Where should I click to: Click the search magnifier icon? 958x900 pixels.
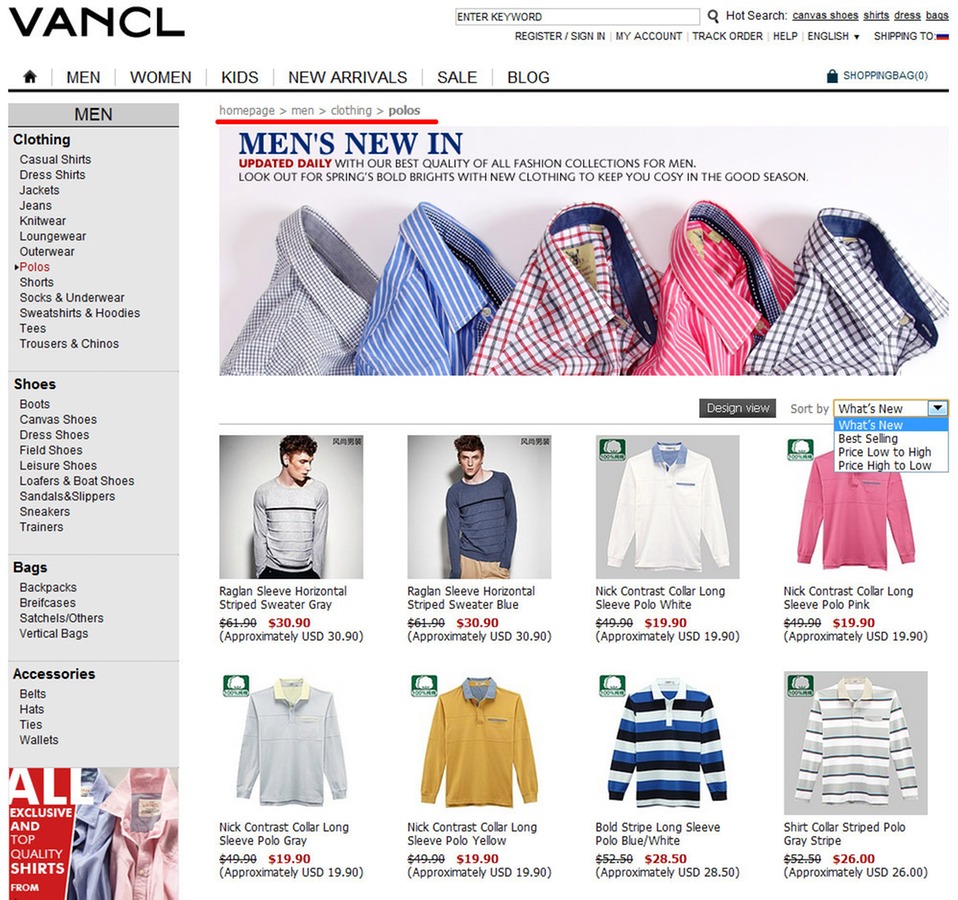point(712,16)
